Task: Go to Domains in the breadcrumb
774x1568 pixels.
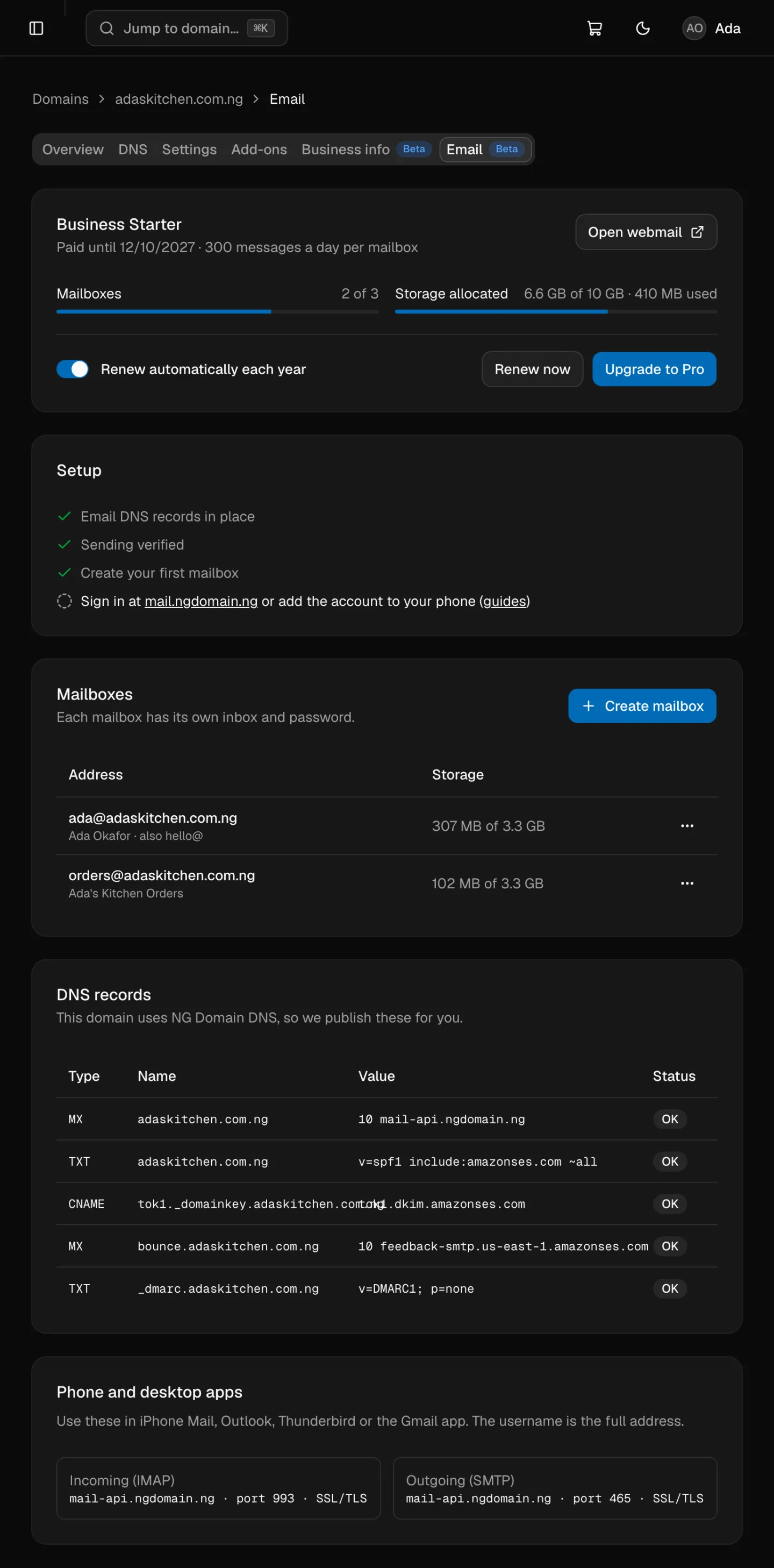Action: pos(60,99)
